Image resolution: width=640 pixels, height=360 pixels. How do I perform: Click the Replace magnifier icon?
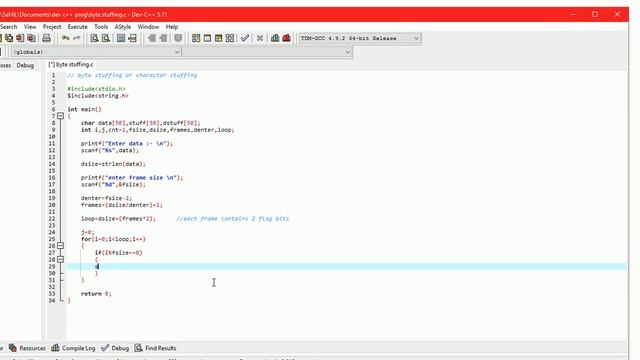click(x=106, y=38)
